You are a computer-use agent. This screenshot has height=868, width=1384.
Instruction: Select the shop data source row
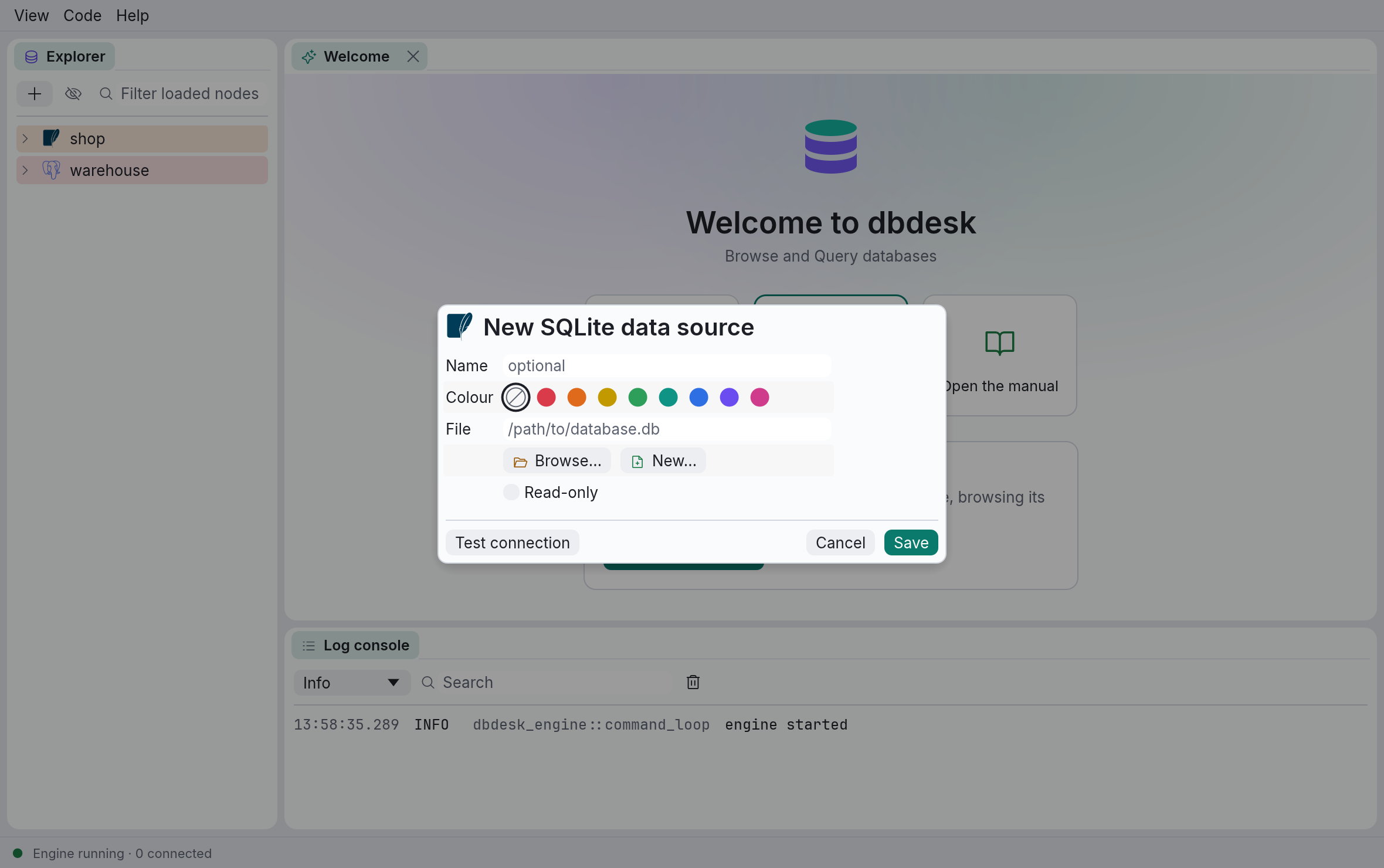click(143, 139)
